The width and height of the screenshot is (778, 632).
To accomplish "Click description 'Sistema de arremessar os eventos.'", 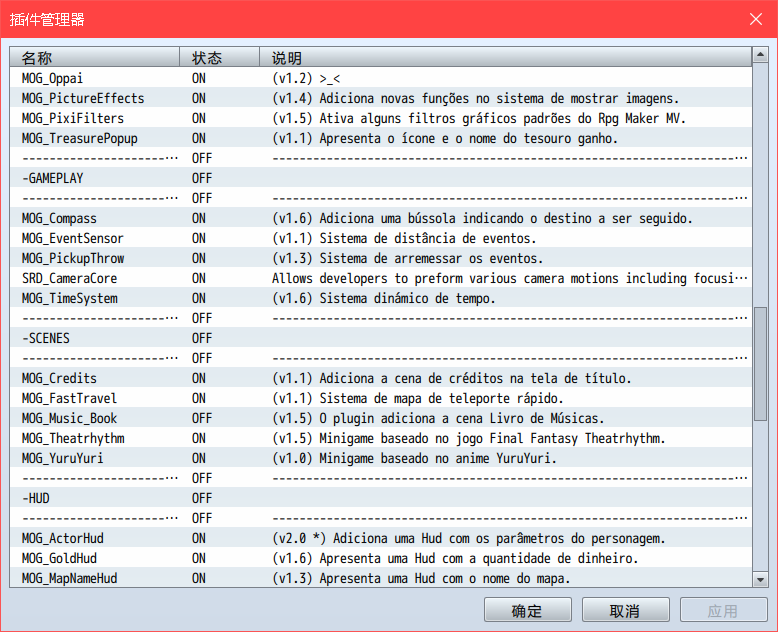I will coord(407,258).
